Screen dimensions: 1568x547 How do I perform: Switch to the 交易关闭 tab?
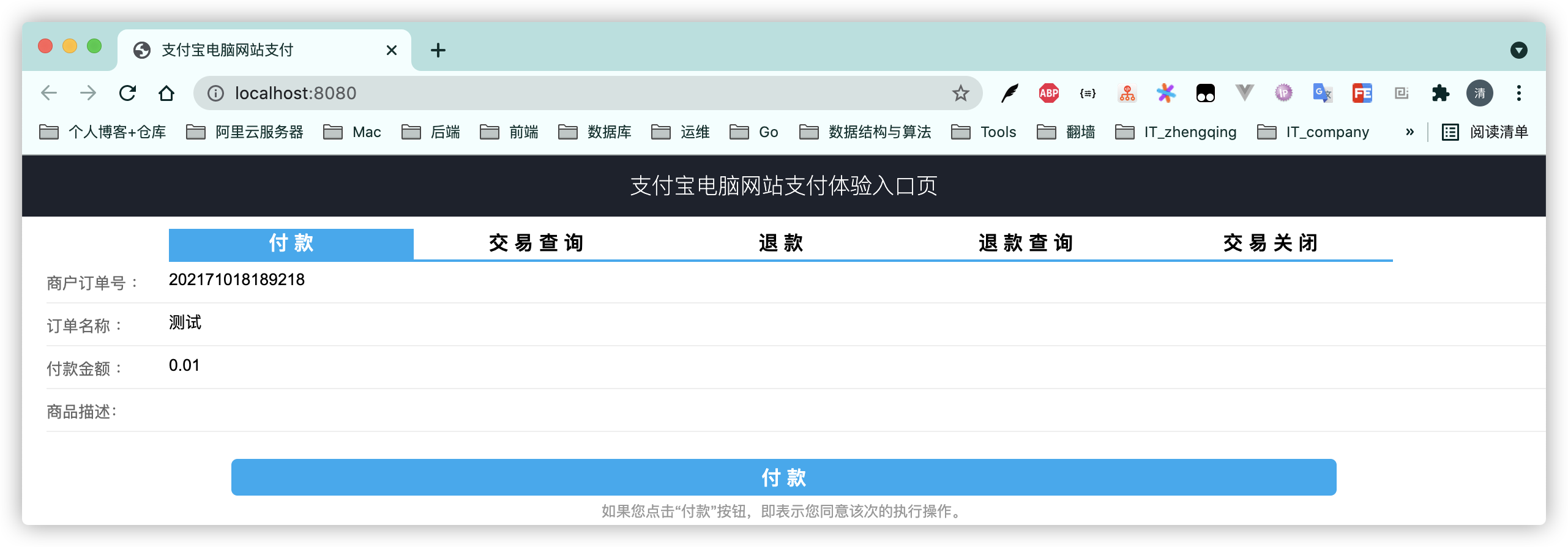1271,244
